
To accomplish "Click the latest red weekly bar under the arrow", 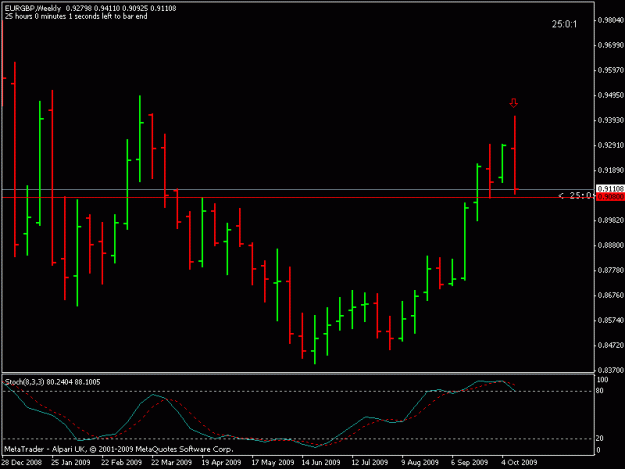I will click(x=515, y=155).
